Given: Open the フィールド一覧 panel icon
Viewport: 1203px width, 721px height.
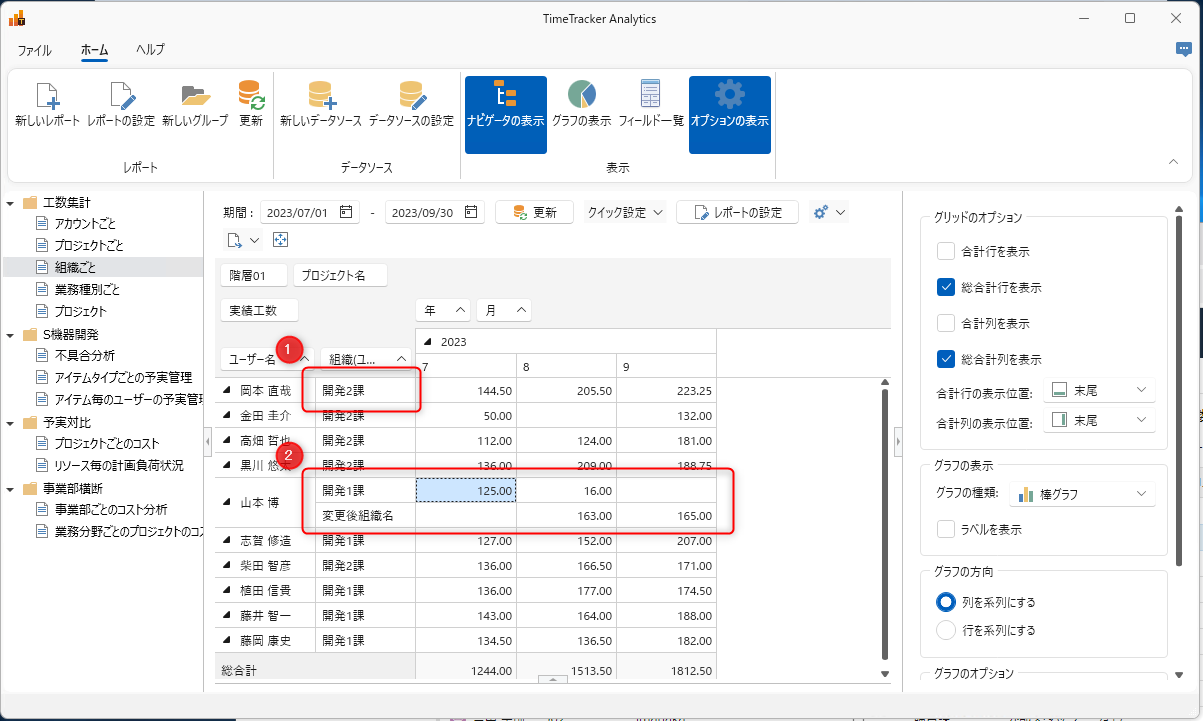Looking at the screenshot, I should (651, 96).
